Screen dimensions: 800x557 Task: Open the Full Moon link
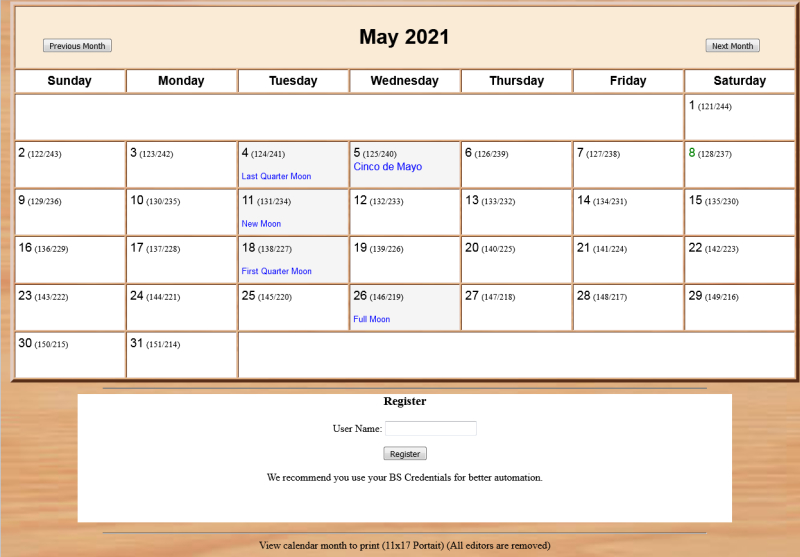point(371,319)
